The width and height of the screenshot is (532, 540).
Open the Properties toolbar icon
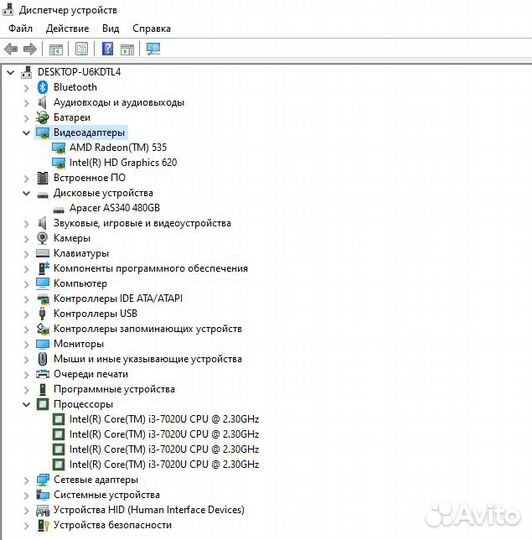82,49
